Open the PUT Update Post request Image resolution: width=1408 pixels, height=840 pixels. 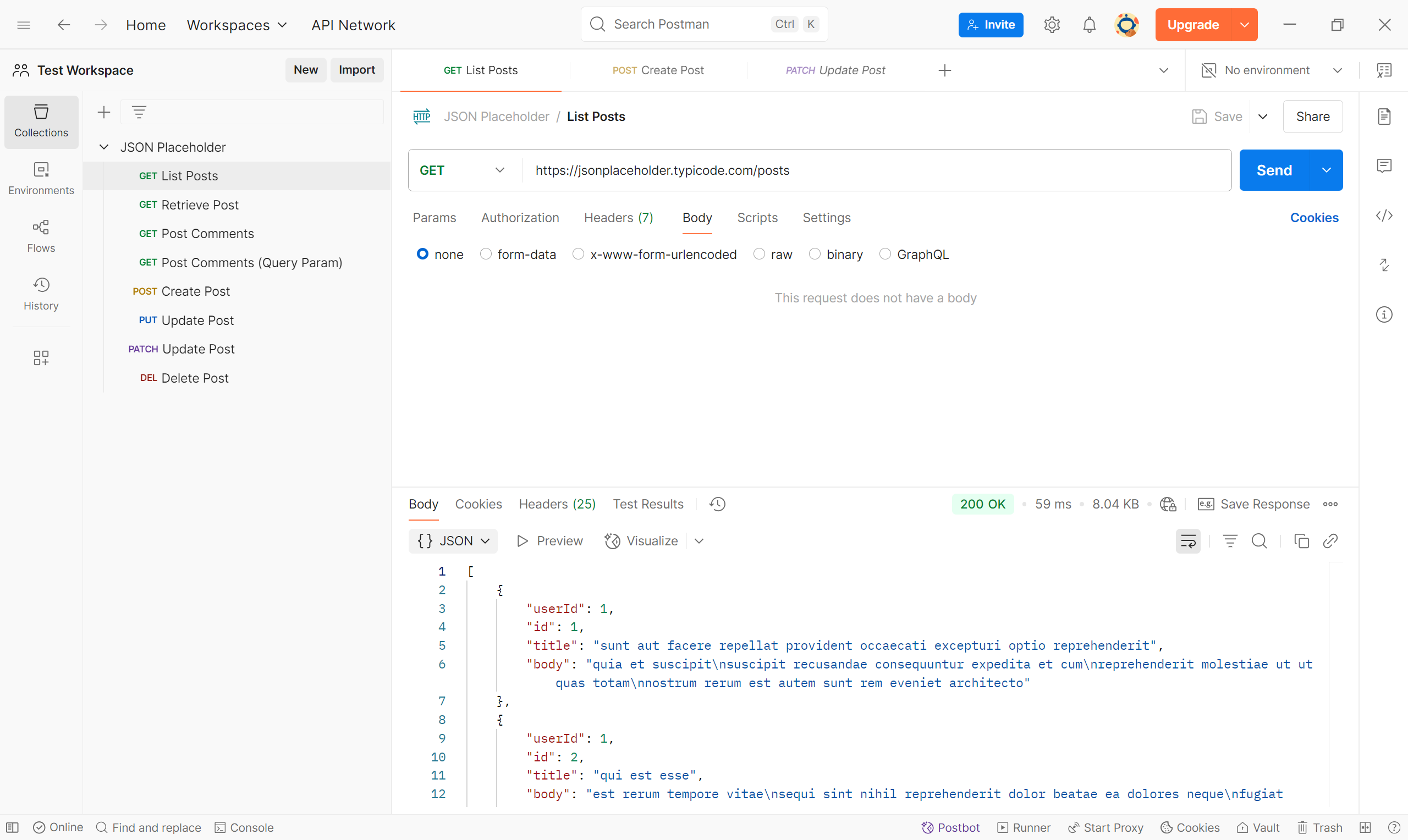237,320
